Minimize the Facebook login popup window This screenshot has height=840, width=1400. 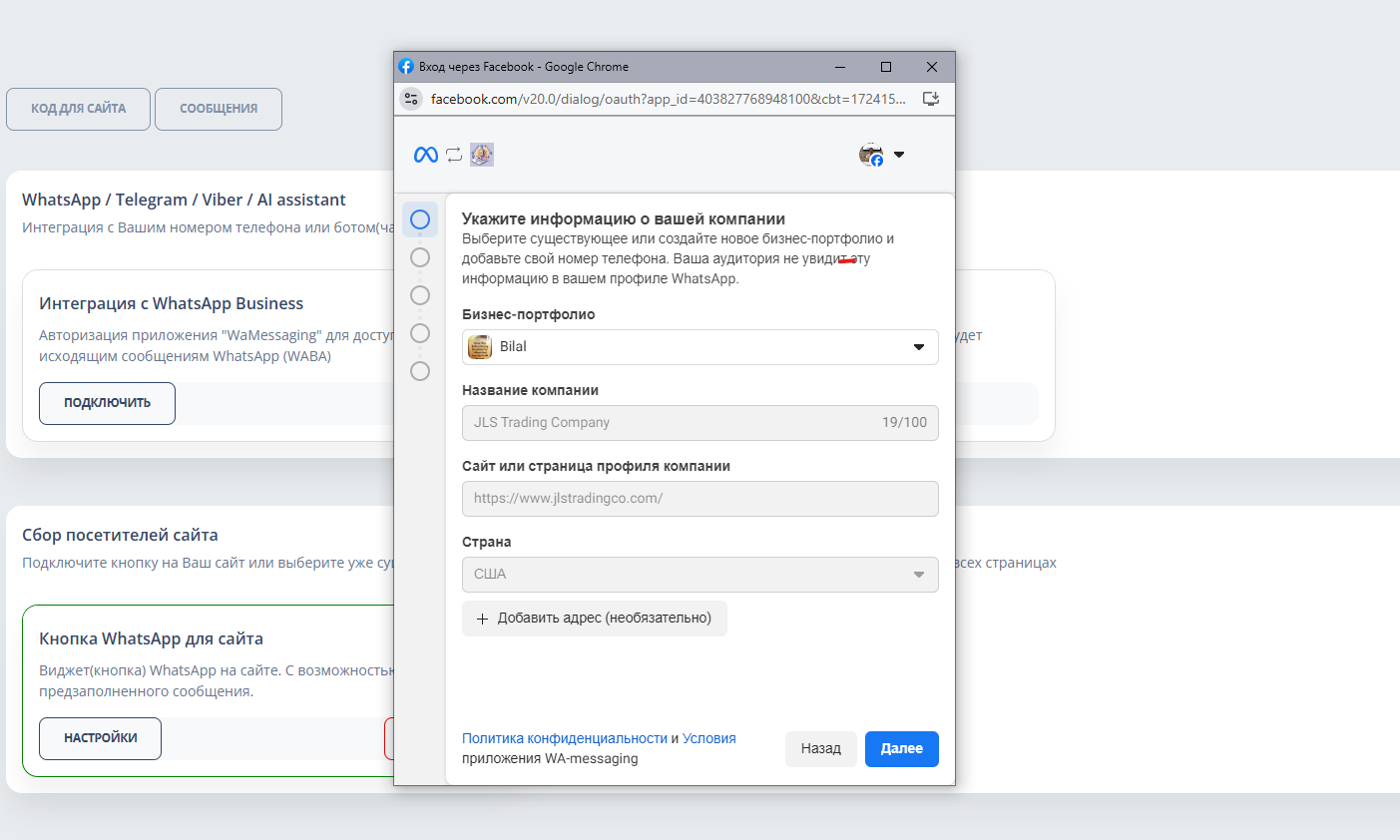click(x=841, y=67)
